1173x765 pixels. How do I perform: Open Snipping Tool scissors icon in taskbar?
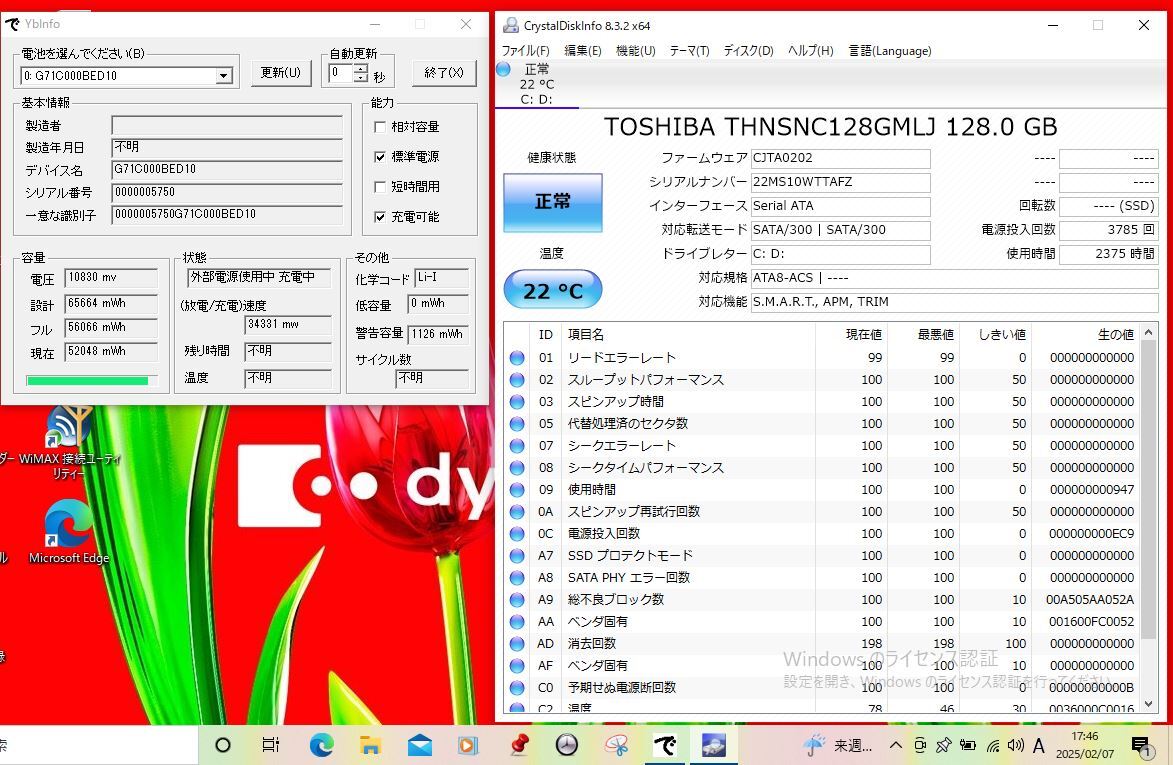tap(616, 745)
